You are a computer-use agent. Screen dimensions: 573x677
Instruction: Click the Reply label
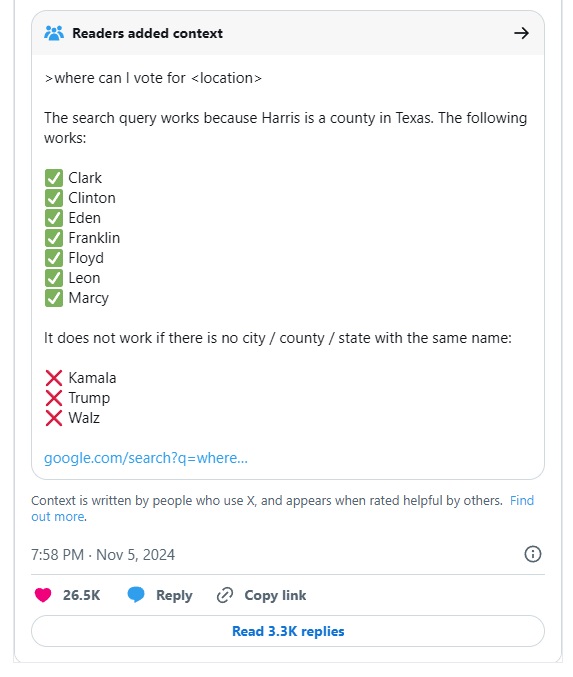pyautogui.click(x=174, y=595)
